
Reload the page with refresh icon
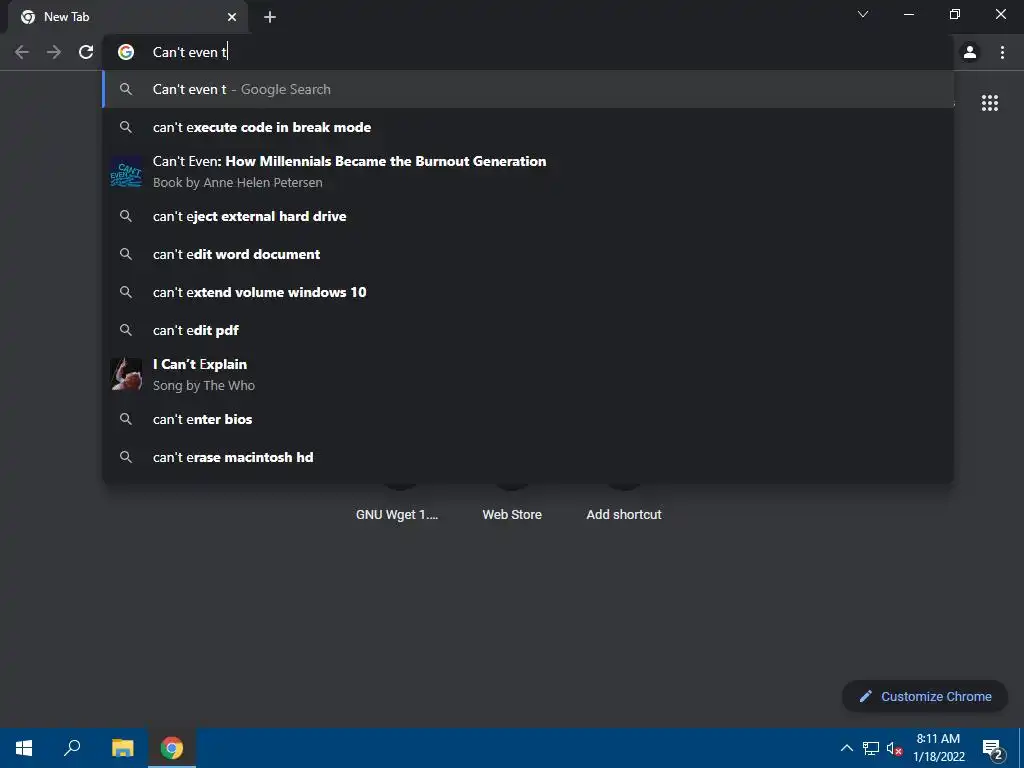pos(86,52)
